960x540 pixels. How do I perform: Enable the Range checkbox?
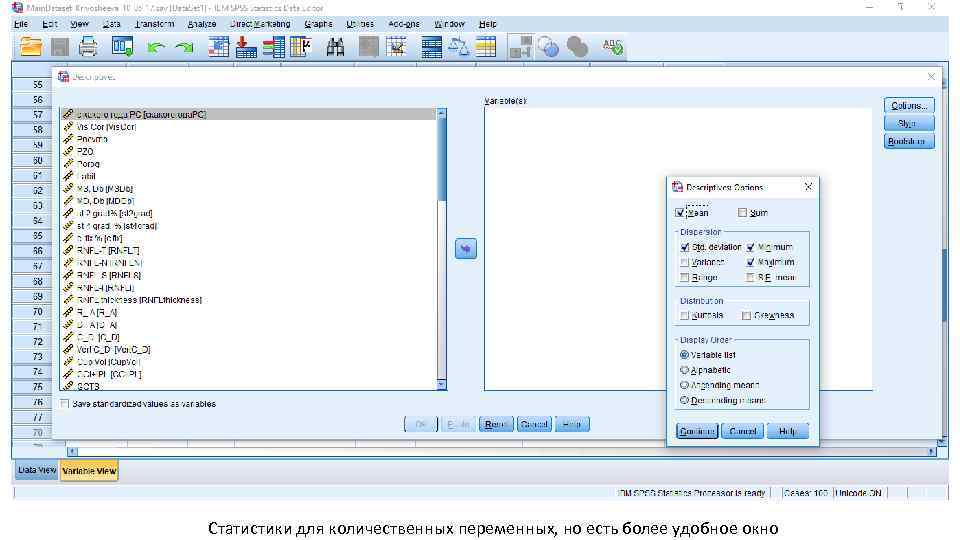click(684, 277)
